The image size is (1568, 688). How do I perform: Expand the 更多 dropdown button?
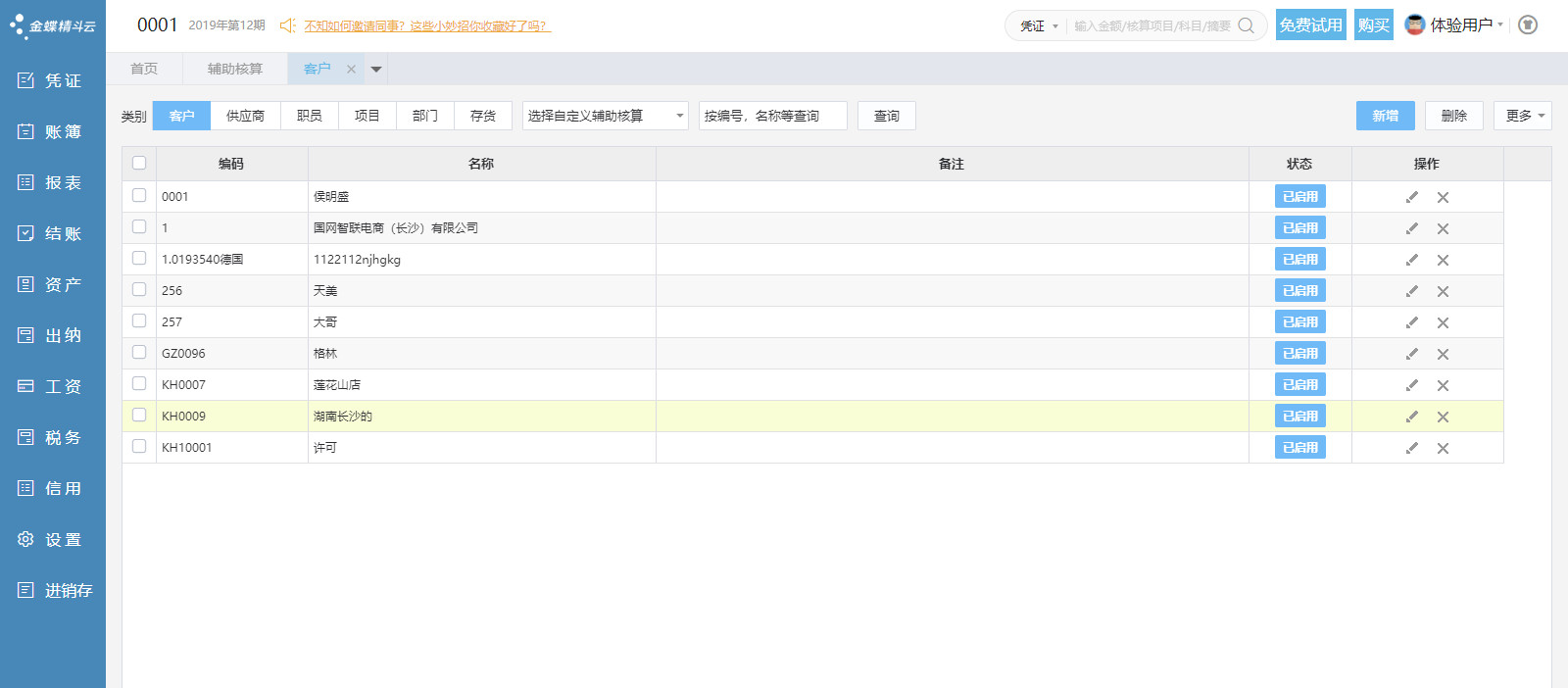point(1523,116)
